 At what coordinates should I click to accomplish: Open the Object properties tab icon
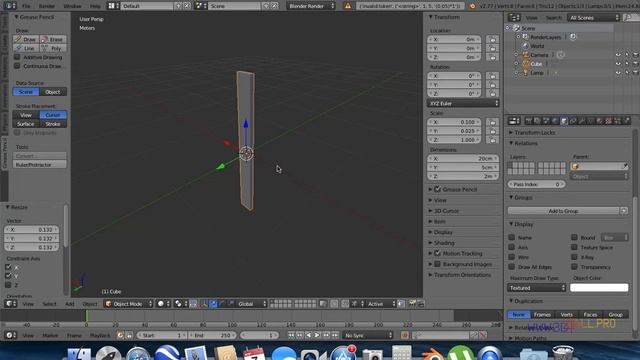click(564, 121)
